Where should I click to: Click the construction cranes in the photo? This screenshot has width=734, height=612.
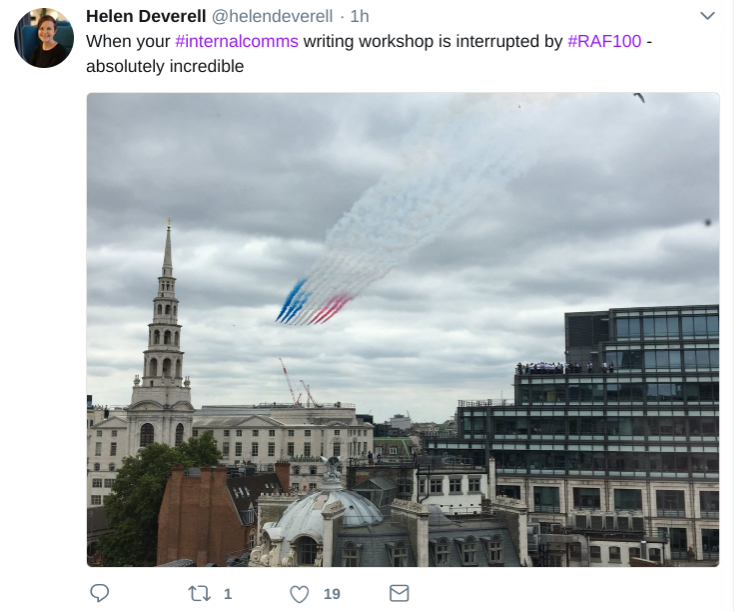point(298,382)
